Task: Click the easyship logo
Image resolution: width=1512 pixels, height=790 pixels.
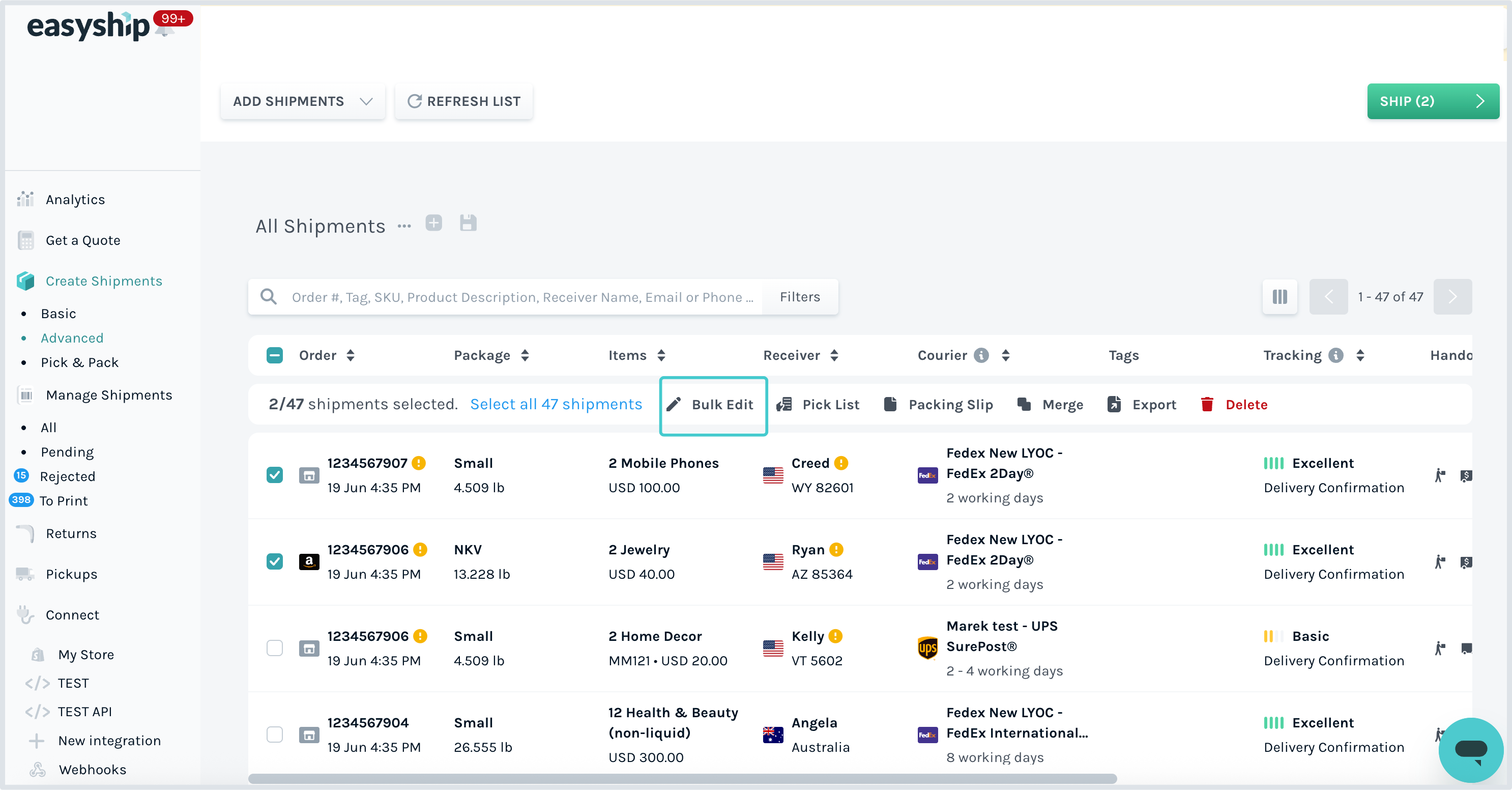Action: click(x=88, y=26)
